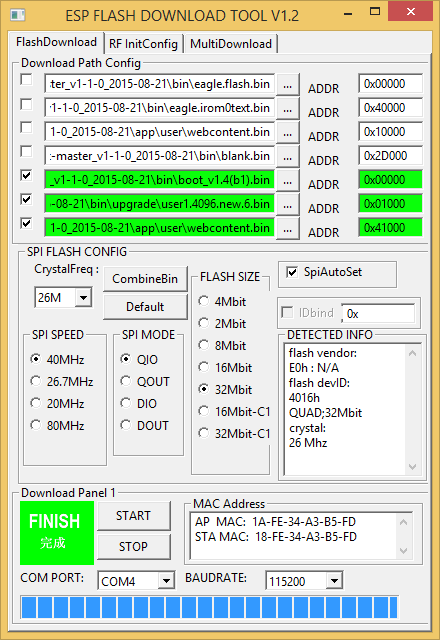440x640 pixels.
Task: Uncheck the SpiAutoSet option
Action: (292, 272)
